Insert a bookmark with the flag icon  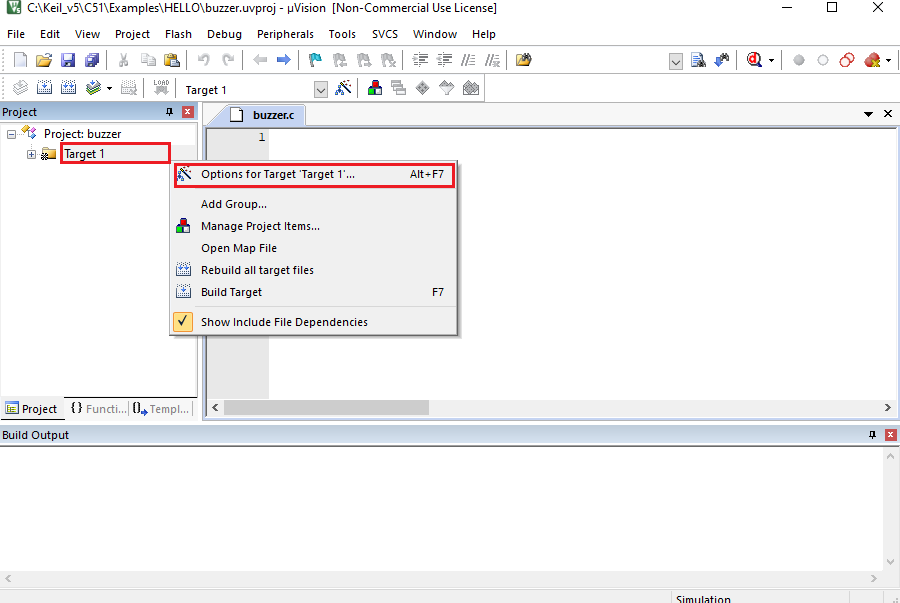(x=313, y=59)
